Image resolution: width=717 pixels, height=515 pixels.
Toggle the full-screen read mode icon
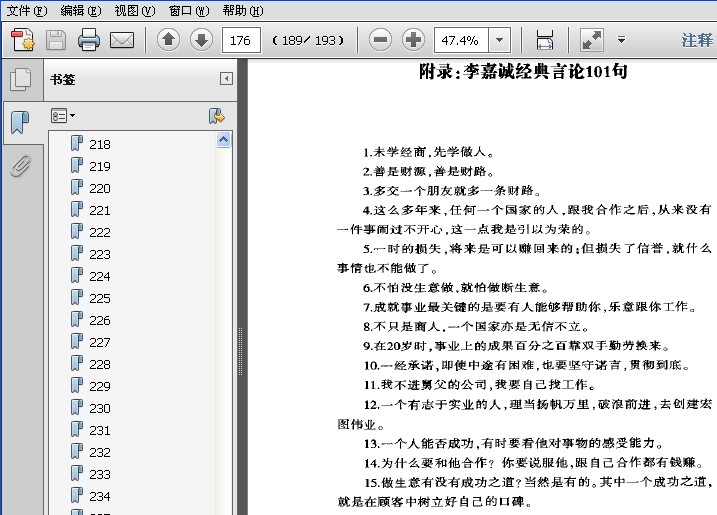[592, 40]
